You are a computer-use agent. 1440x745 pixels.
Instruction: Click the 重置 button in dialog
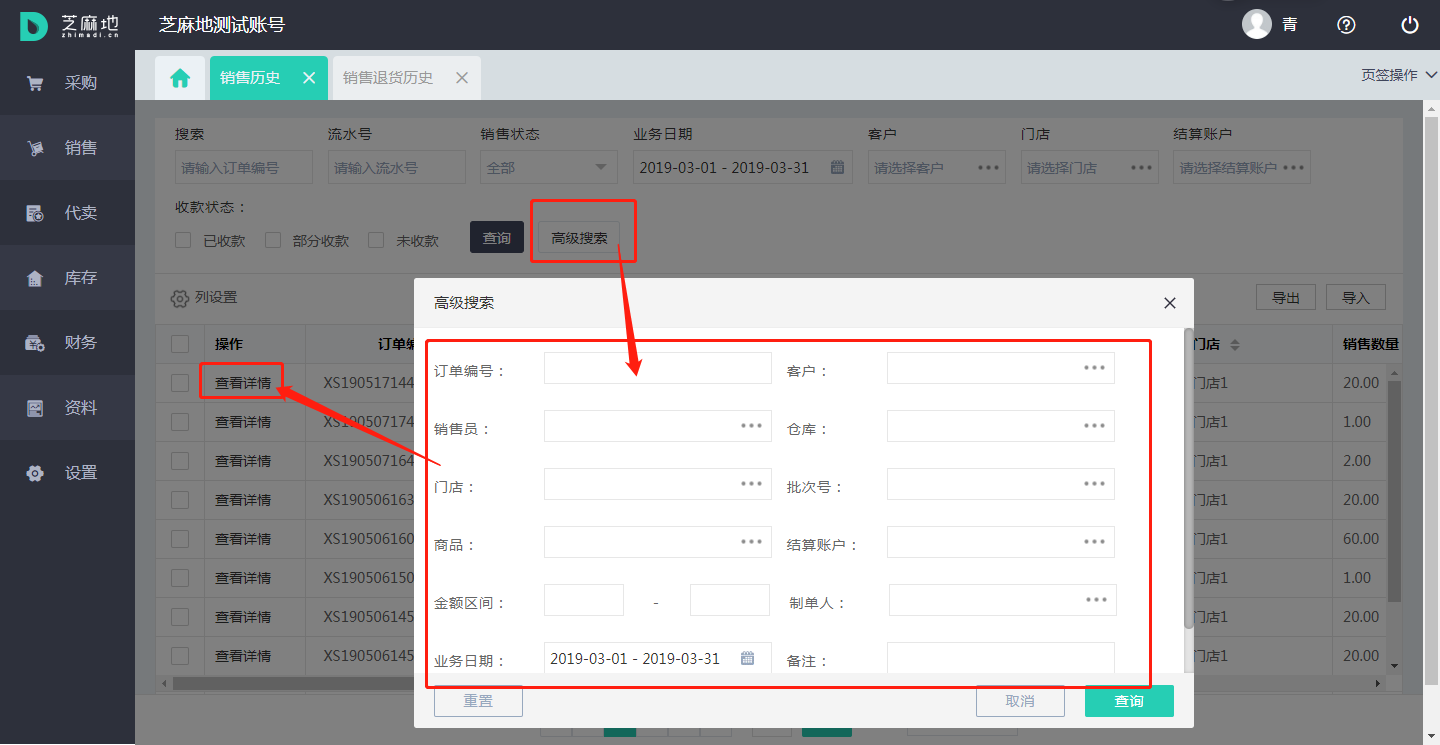(478, 701)
